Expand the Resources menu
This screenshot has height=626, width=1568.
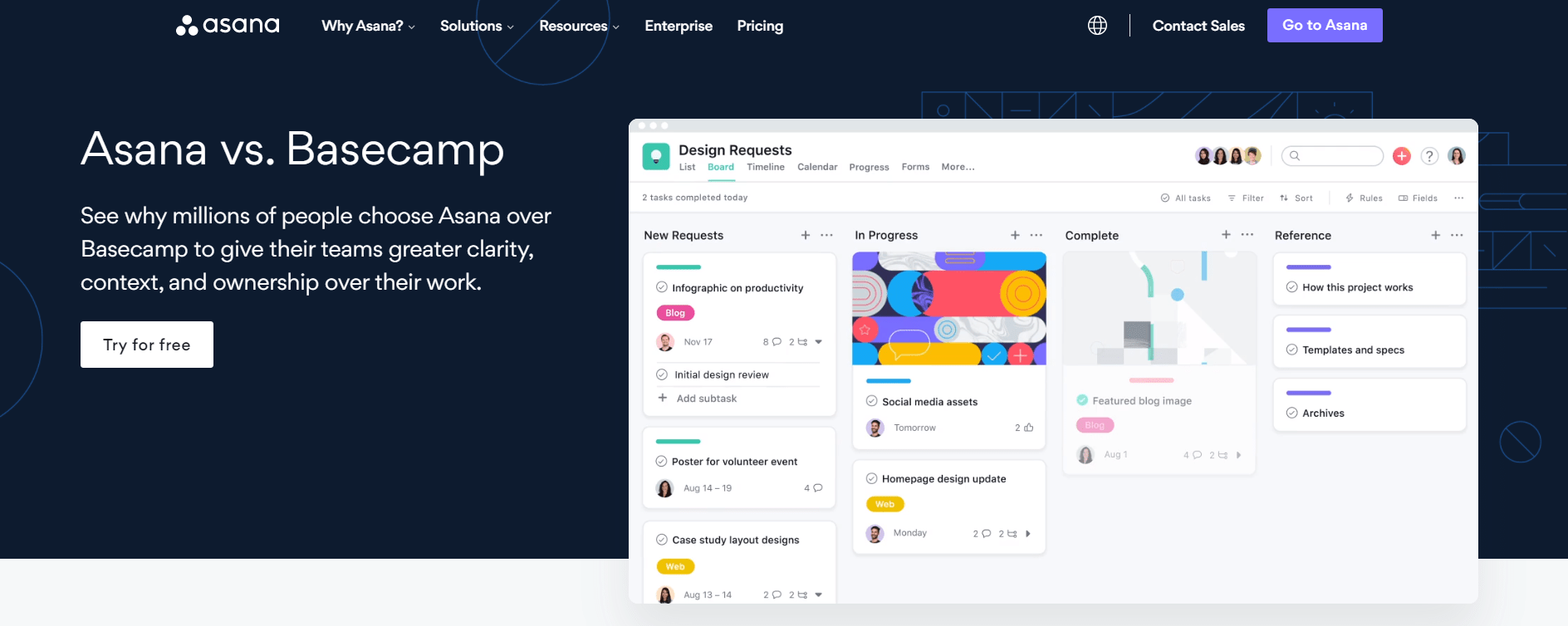point(579,26)
